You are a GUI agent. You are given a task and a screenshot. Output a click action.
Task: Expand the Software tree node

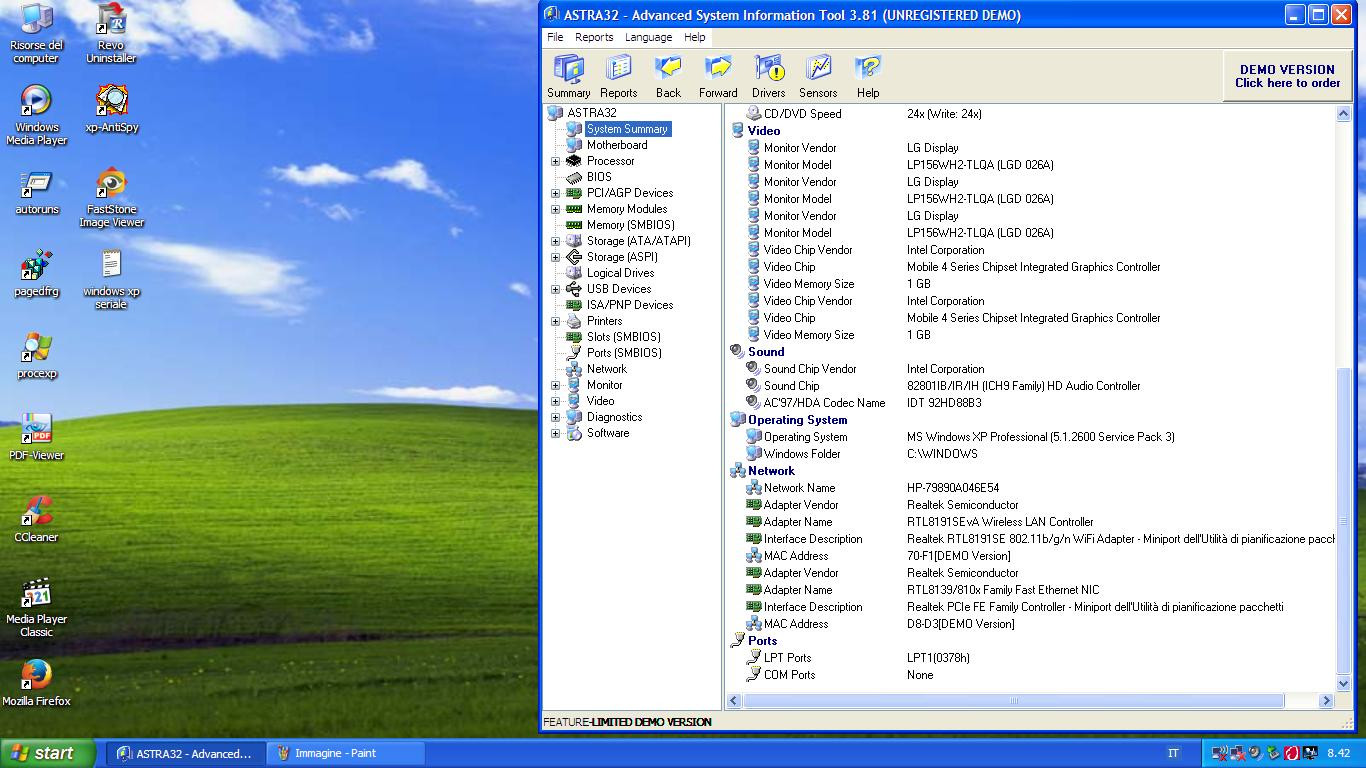tap(556, 433)
